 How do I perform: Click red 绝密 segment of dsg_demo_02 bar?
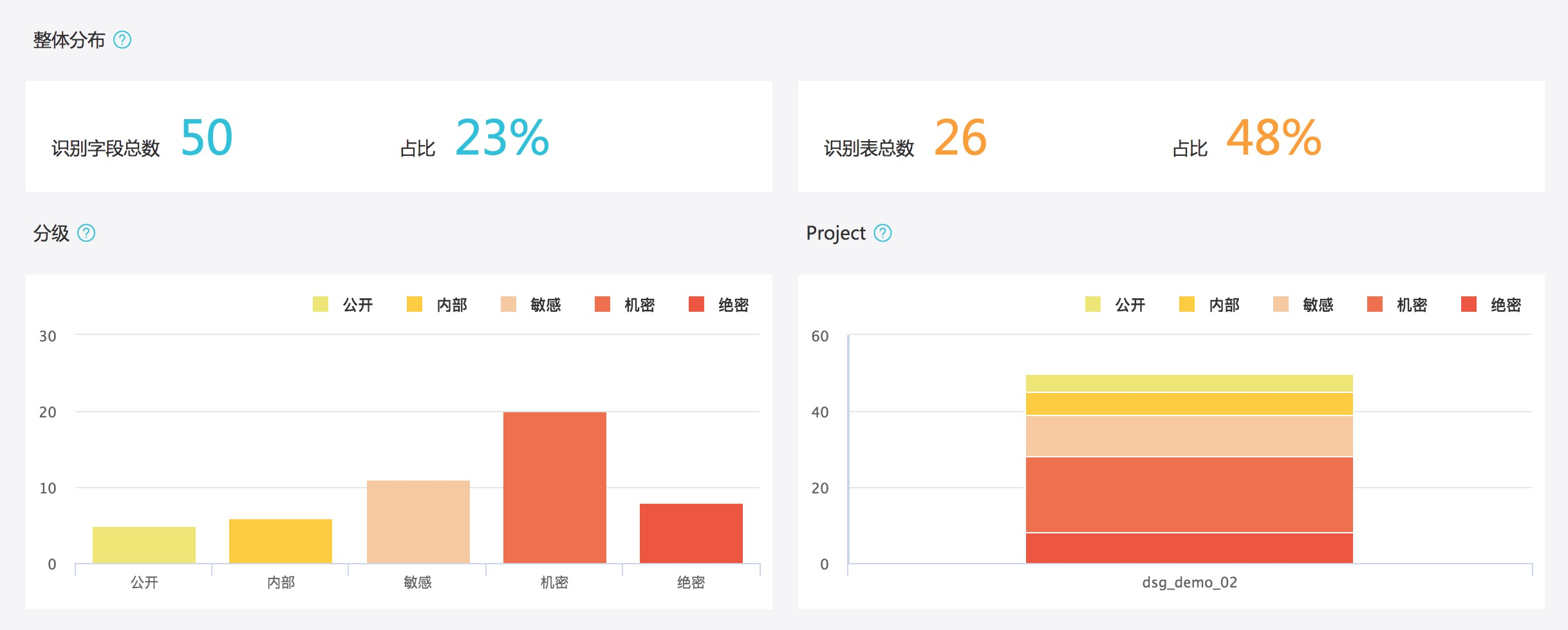coord(1190,548)
